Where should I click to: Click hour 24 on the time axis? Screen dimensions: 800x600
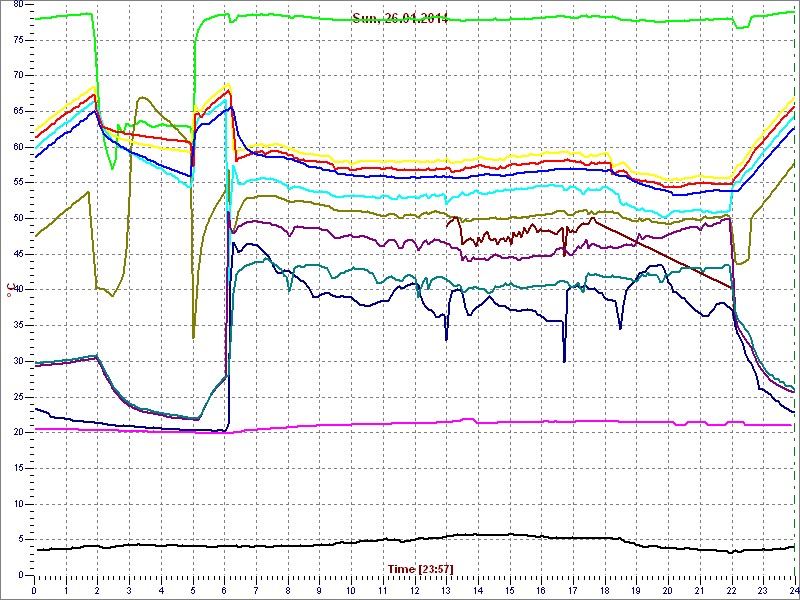pyautogui.click(x=793, y=589)
